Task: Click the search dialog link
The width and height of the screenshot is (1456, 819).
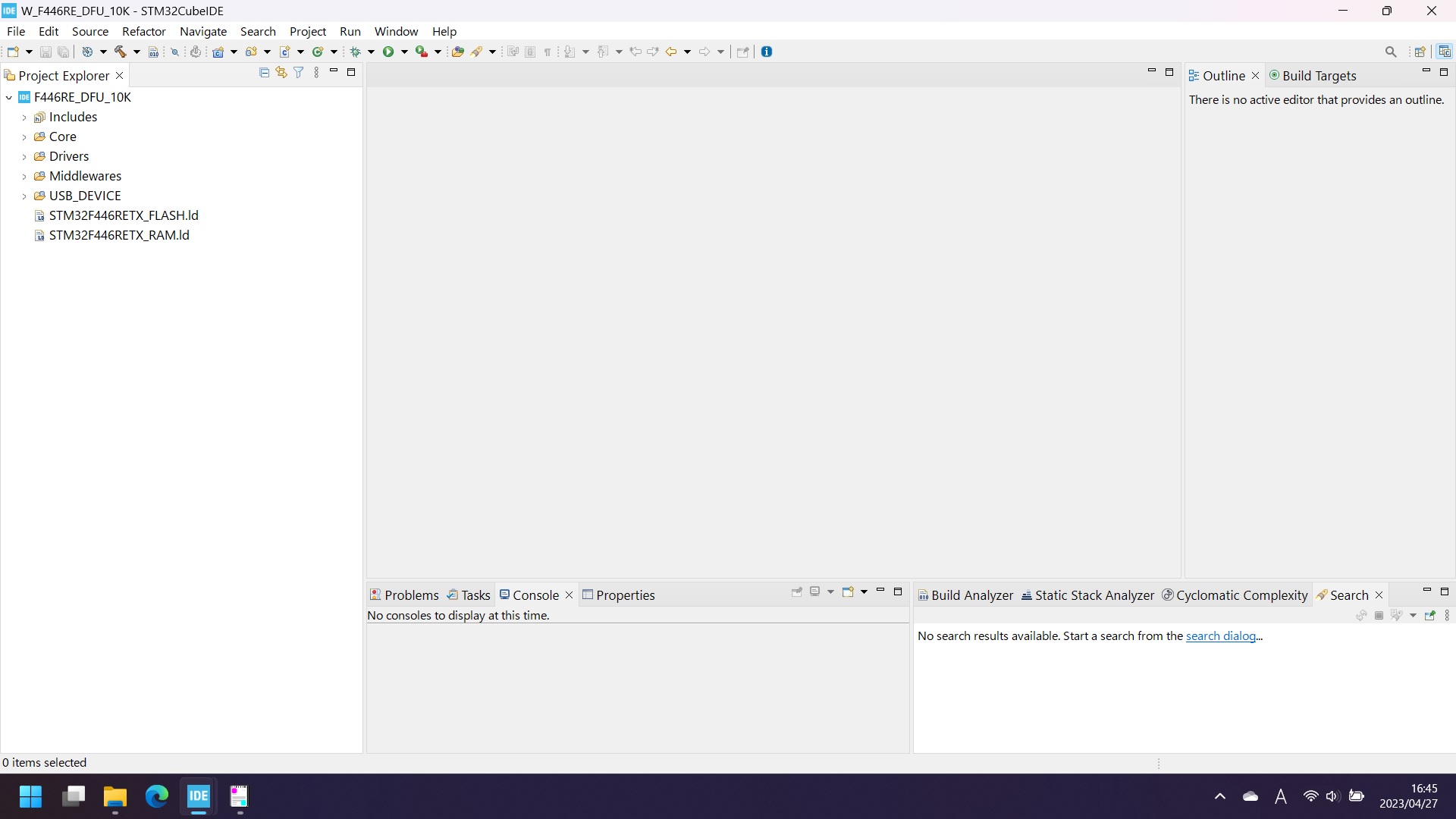Action: point(1220,636)
